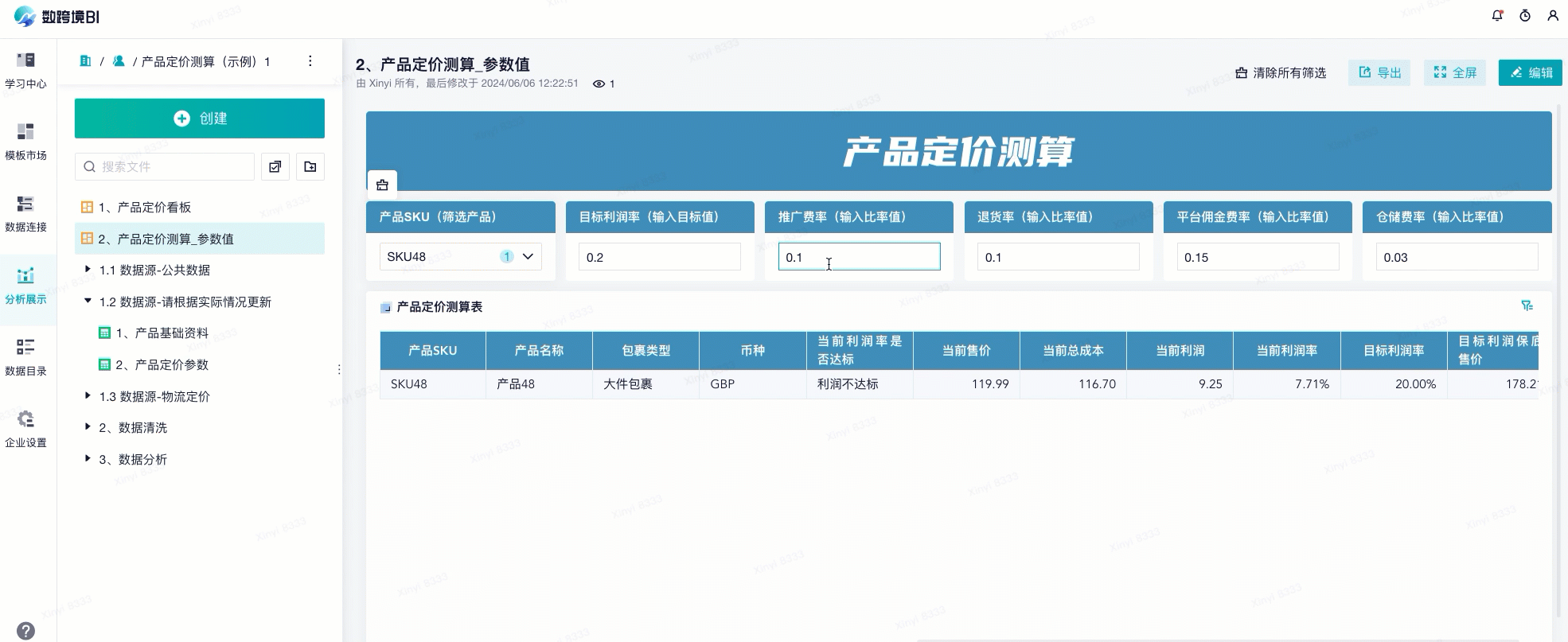Click the multi-select icon beside search

[275, 166]
